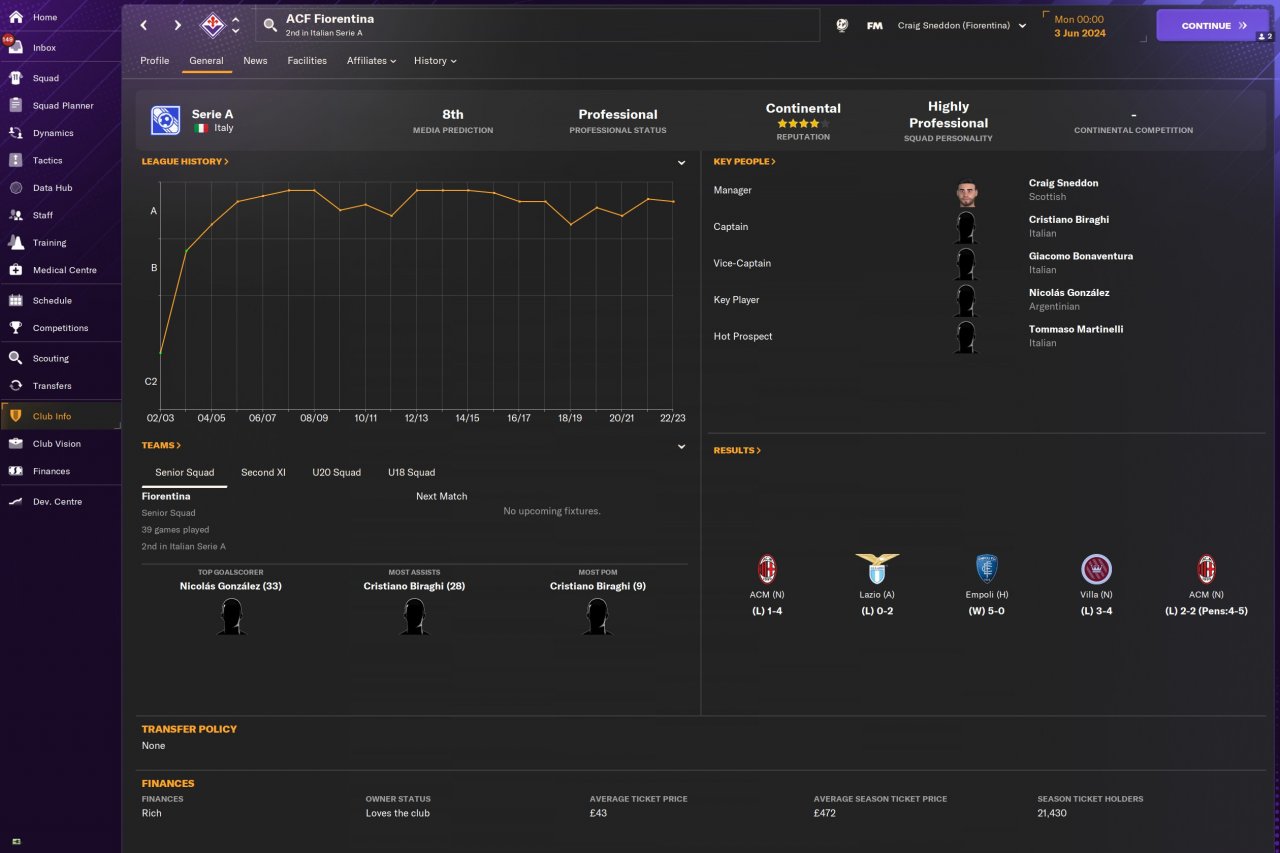Switch to the News tab
Viewport: 1280px width, 853px height.
point(255,61)
